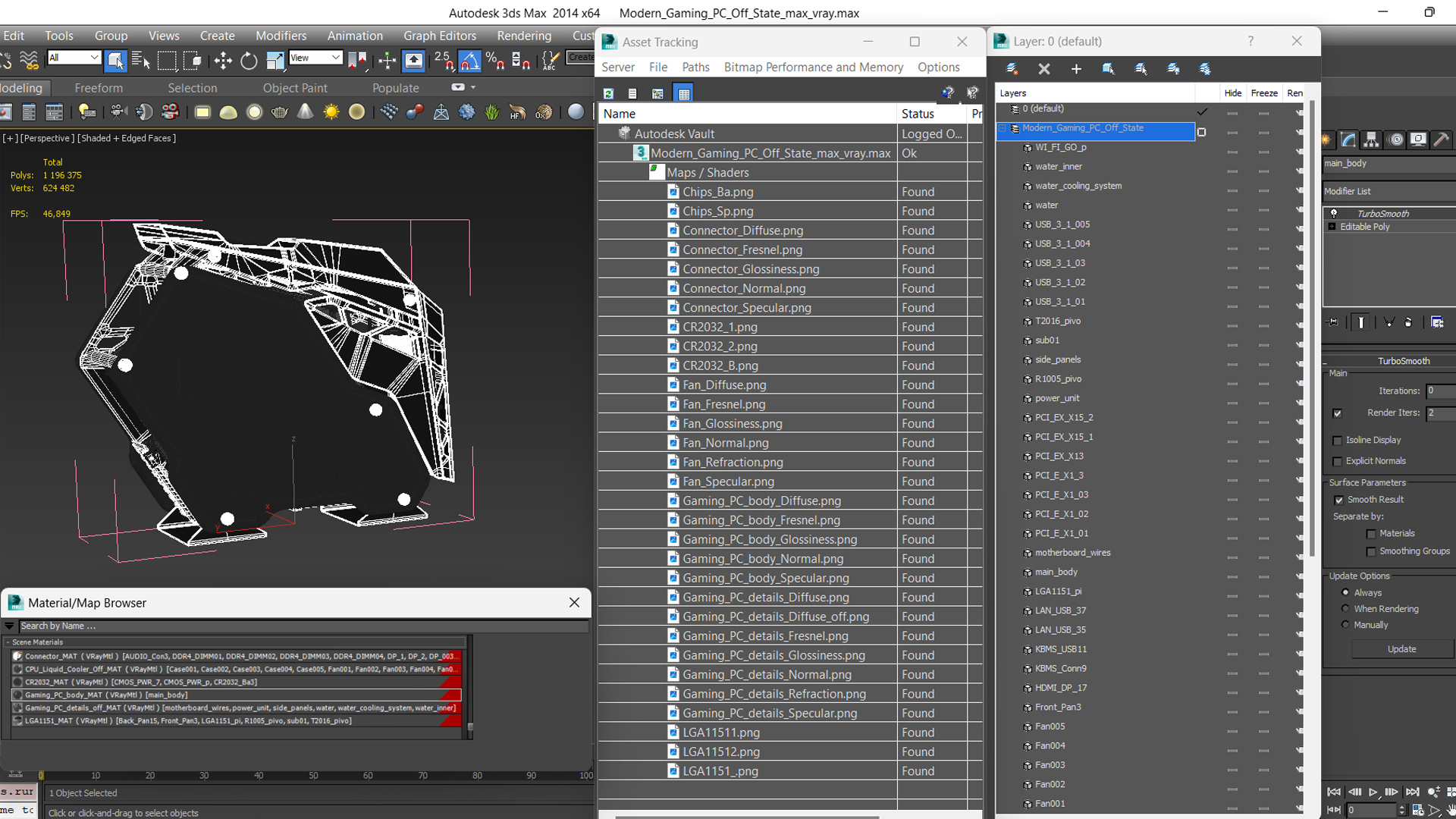The width and height of the screenshot is (1456, 819).
Task: Click the grass plants icon in ribbon
Action: 492,112
